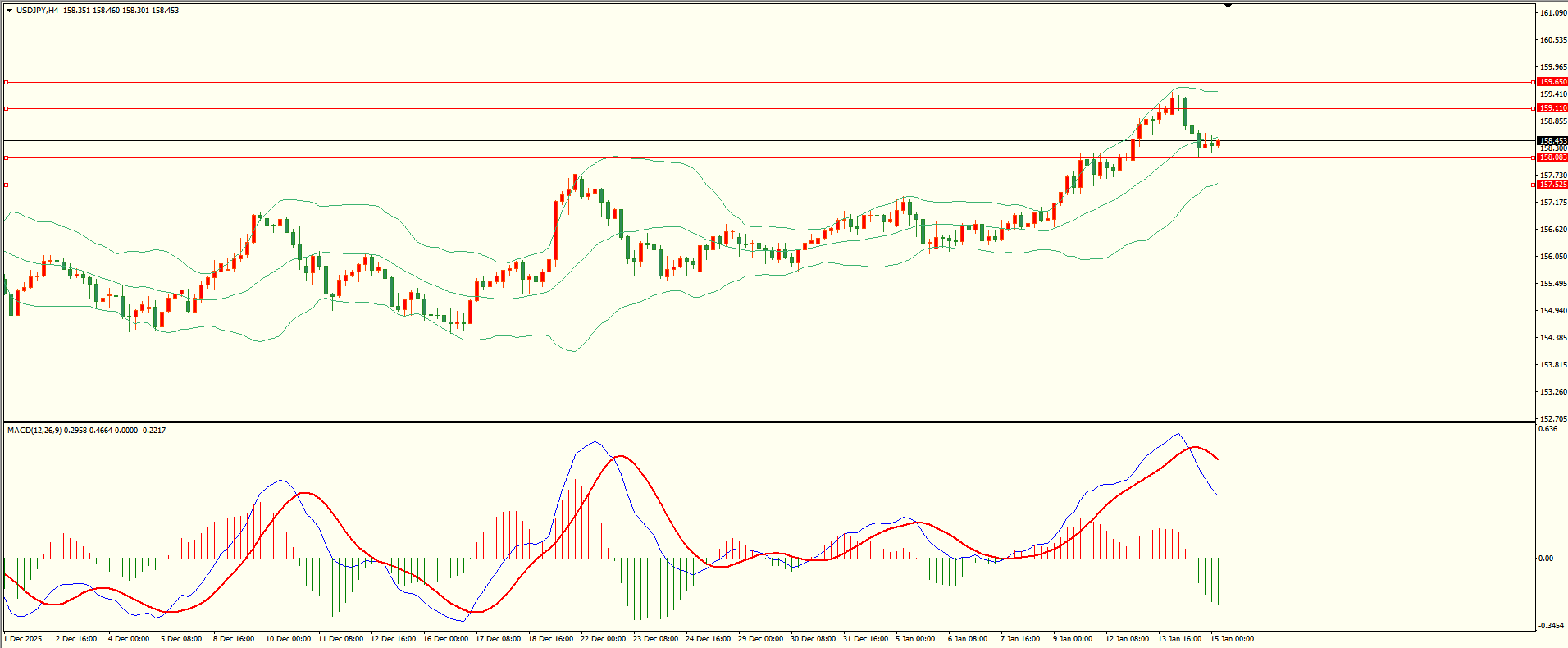The height and width of the screenshot is (648, 1568).
Task: Select the 159.650 line's left handle
Action: coord(7,82)
